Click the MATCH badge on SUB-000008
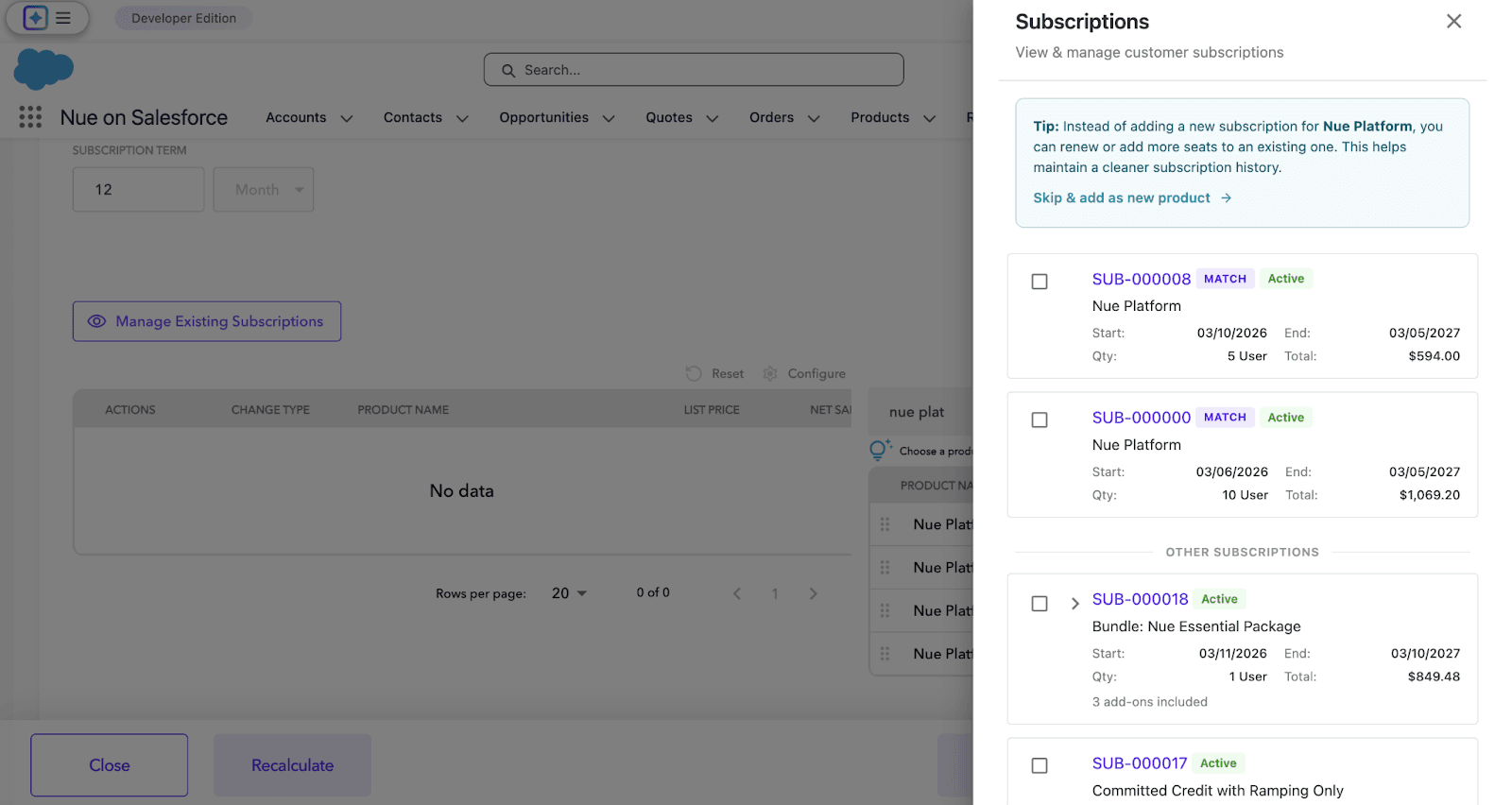Screen dimensions: 1512x805 pyautogui.click(x=1225, y=279)
